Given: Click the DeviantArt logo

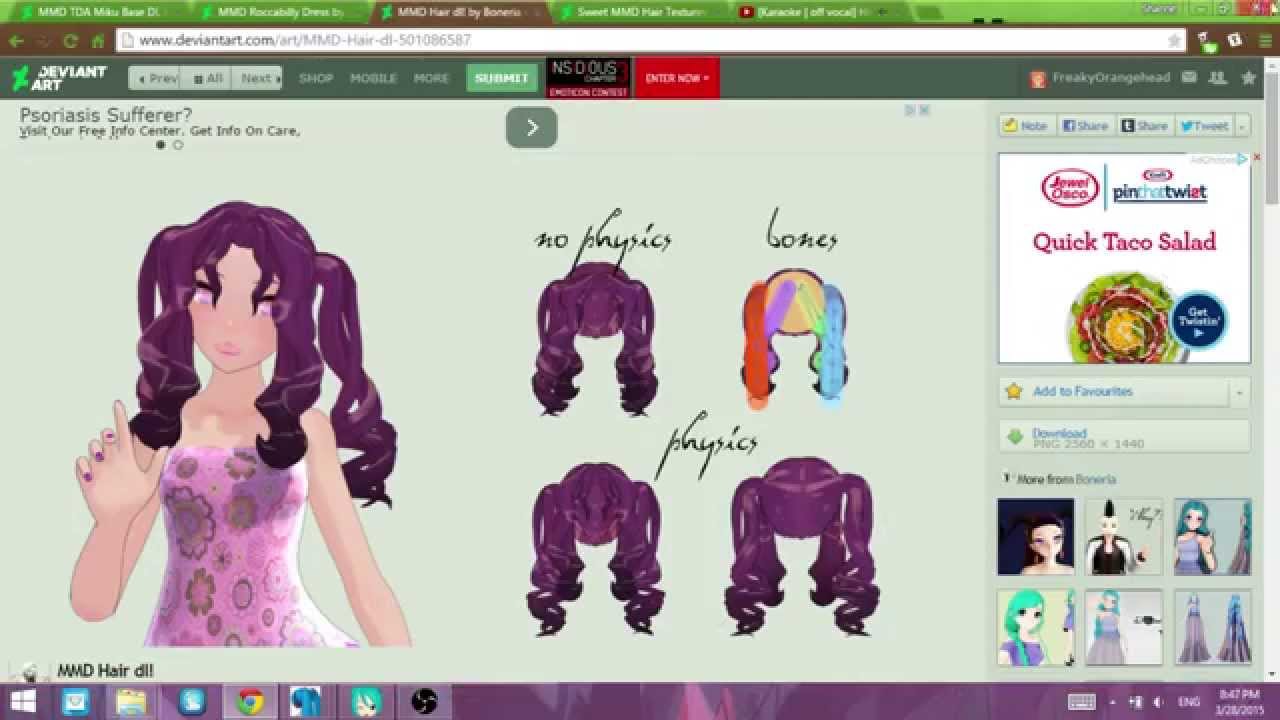Looking at the screenshot, I should (59, 78).
